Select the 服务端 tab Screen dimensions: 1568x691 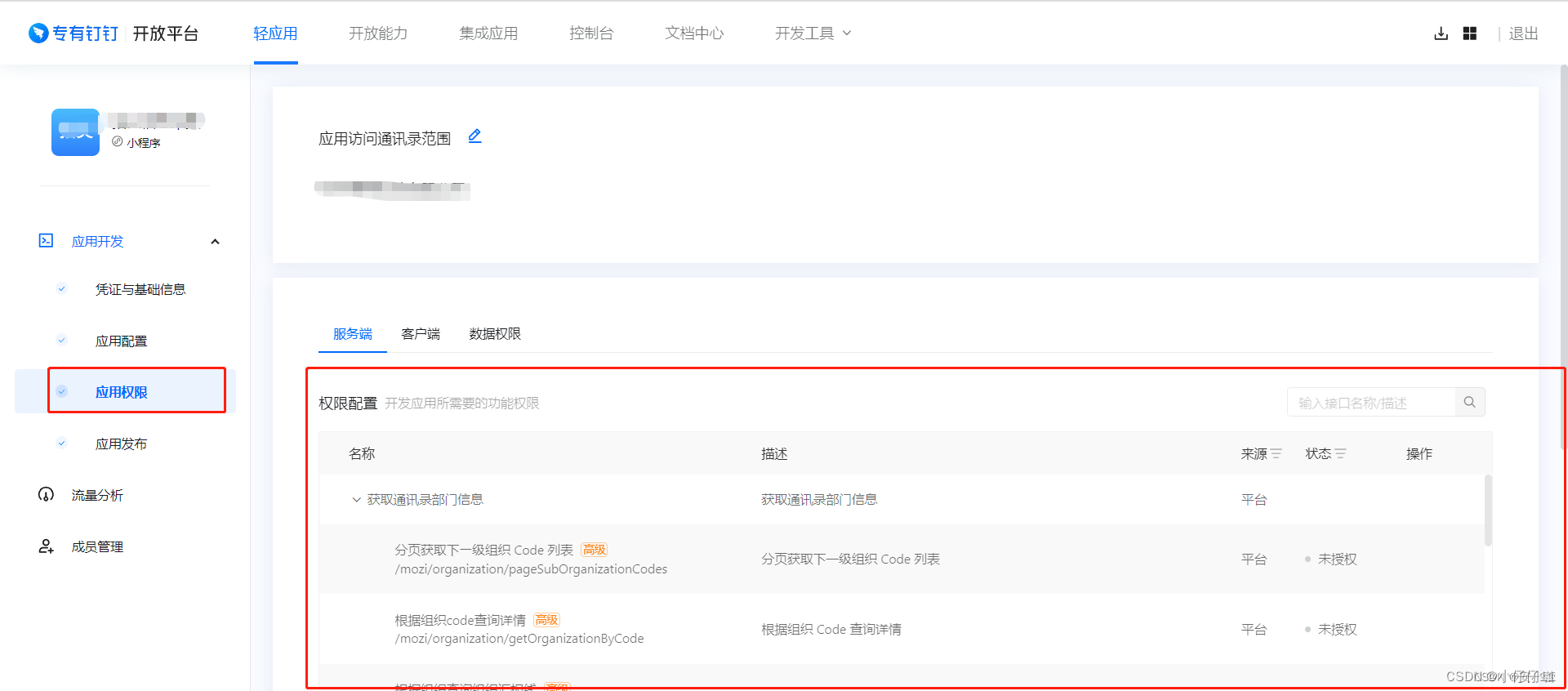[x=353, y=333]
